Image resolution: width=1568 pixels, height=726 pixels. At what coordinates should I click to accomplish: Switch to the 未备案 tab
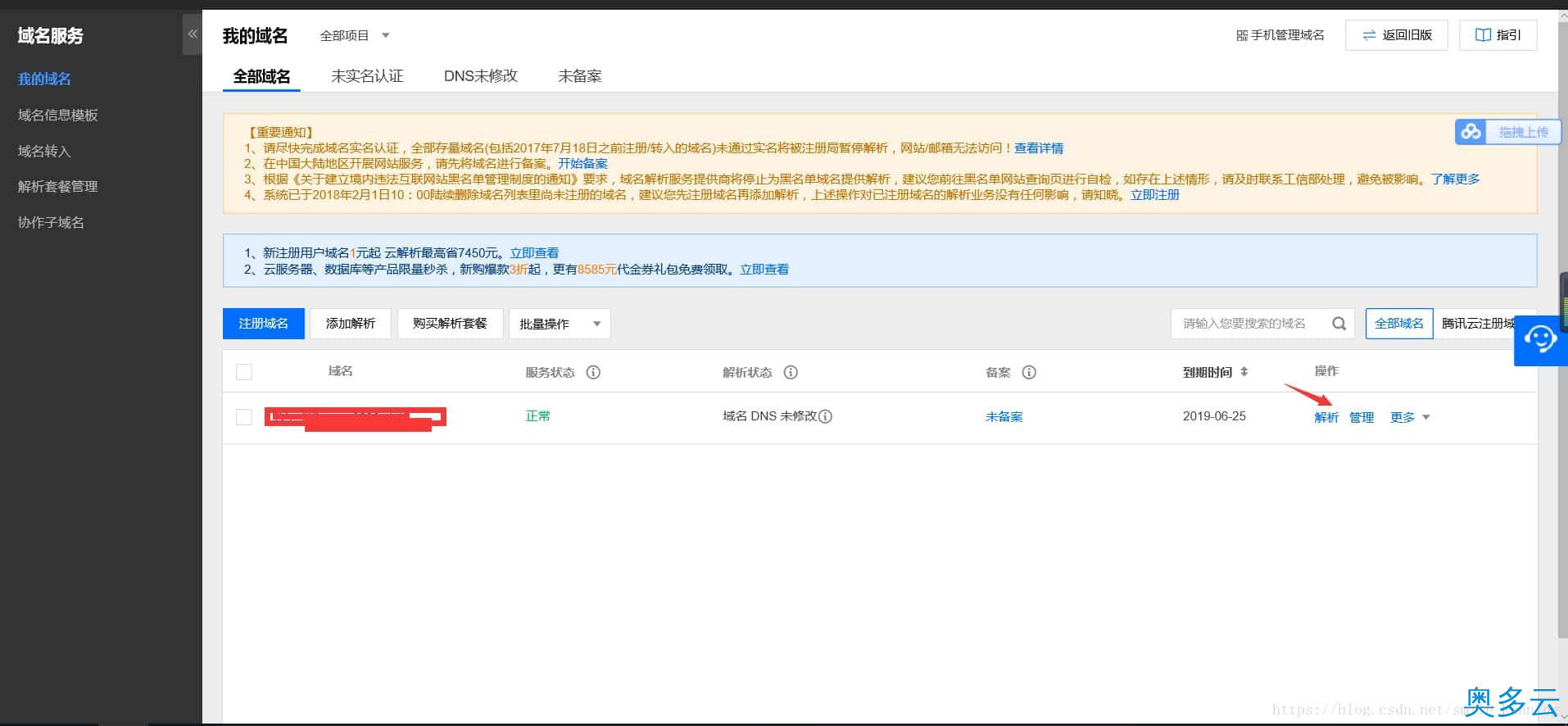(x=580, y=76)
